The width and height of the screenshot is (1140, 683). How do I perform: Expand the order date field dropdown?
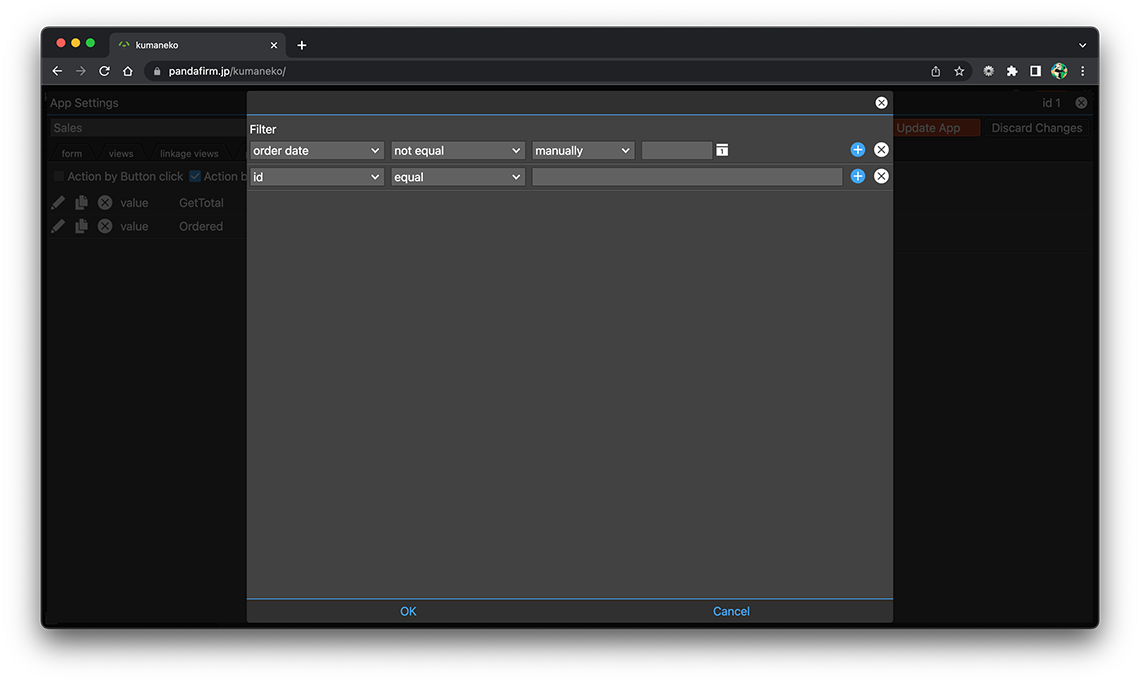click(317, 150)
